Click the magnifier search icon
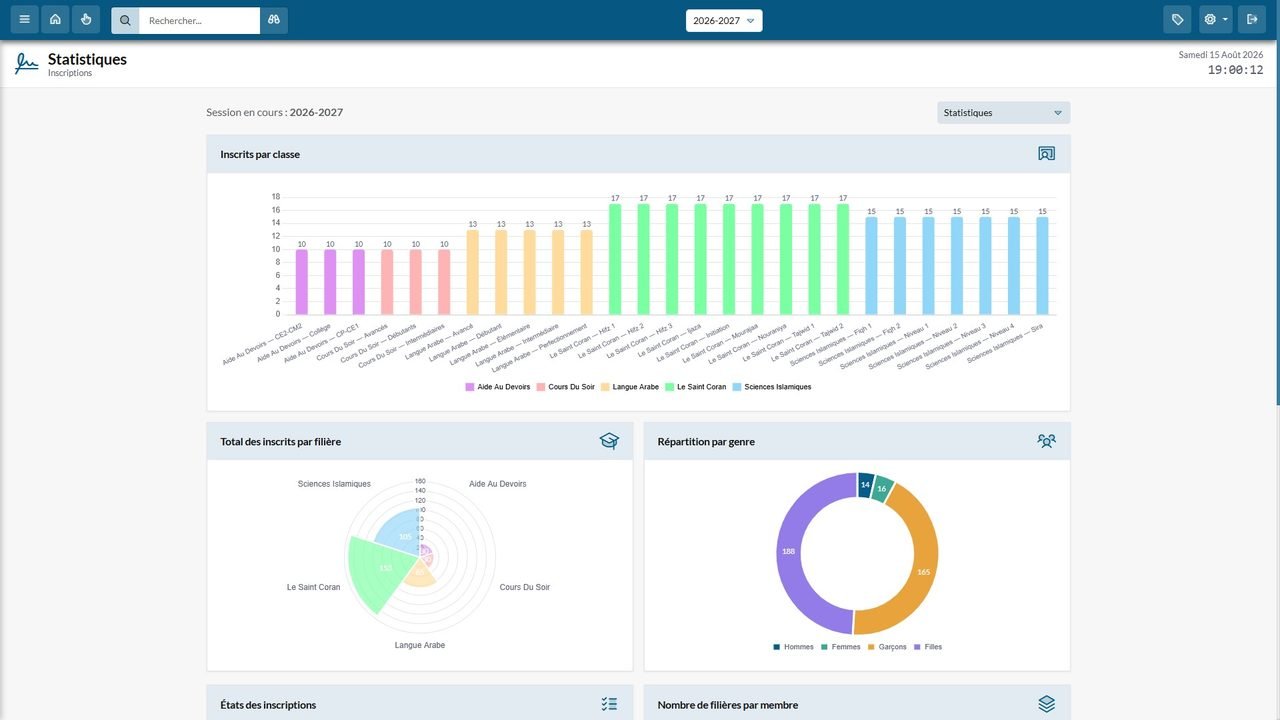The image size is (1280, 720). point(125,20)
